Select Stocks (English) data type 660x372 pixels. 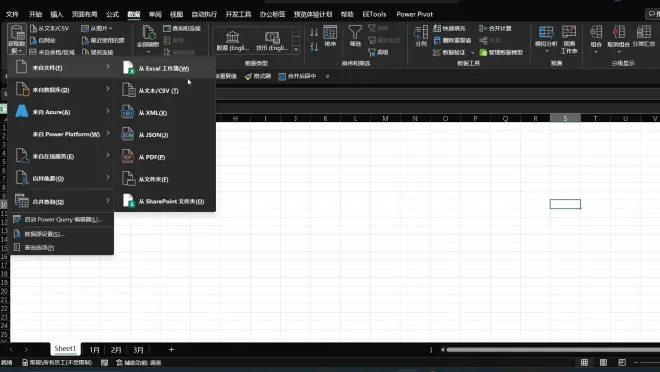pos(233,41)
